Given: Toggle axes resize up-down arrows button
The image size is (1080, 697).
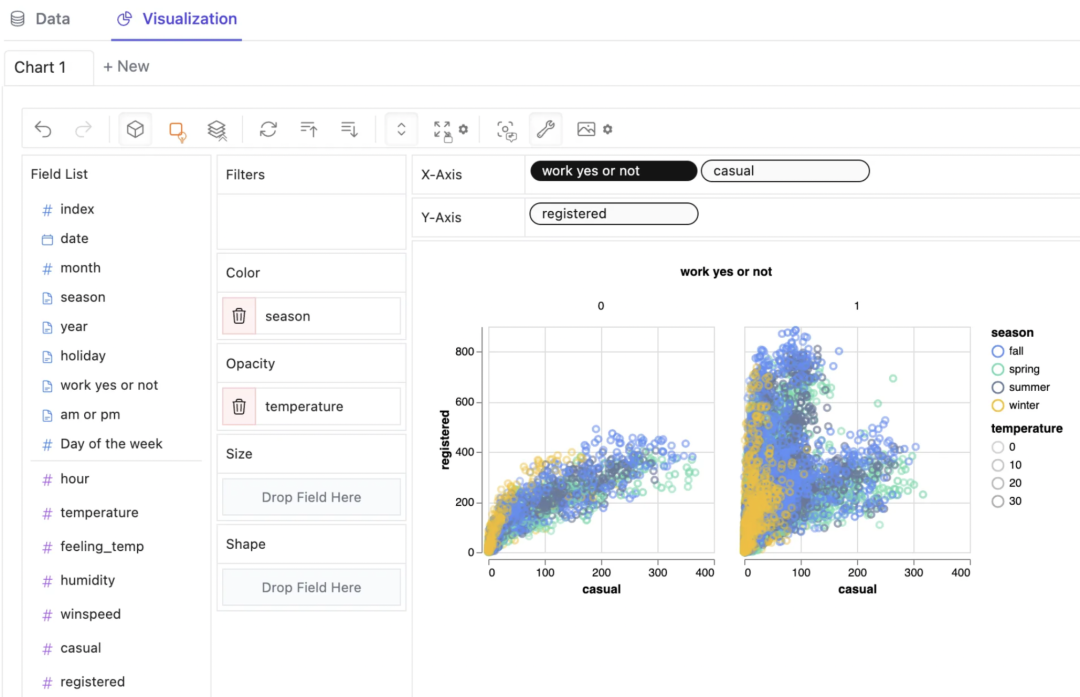Looking at the screenshot, I should click(401, 129).
